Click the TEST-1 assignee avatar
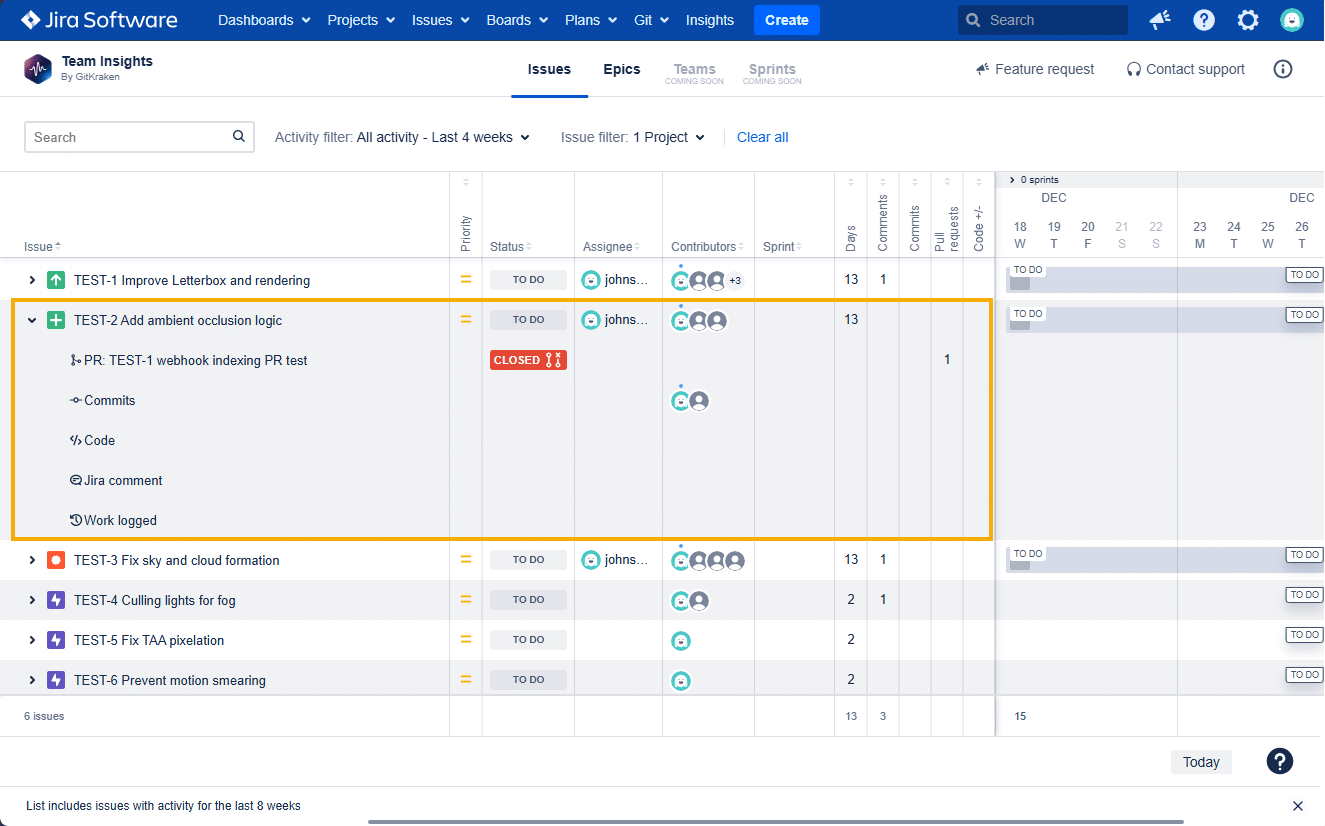 pos(591,280)
